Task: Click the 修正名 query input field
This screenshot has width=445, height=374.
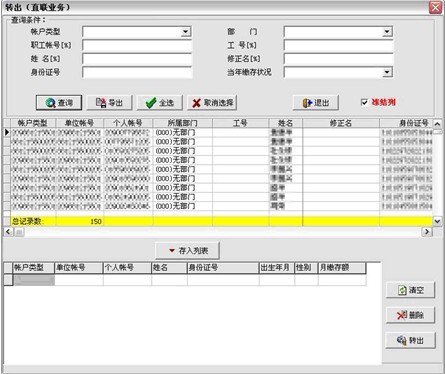Action: 338,59
